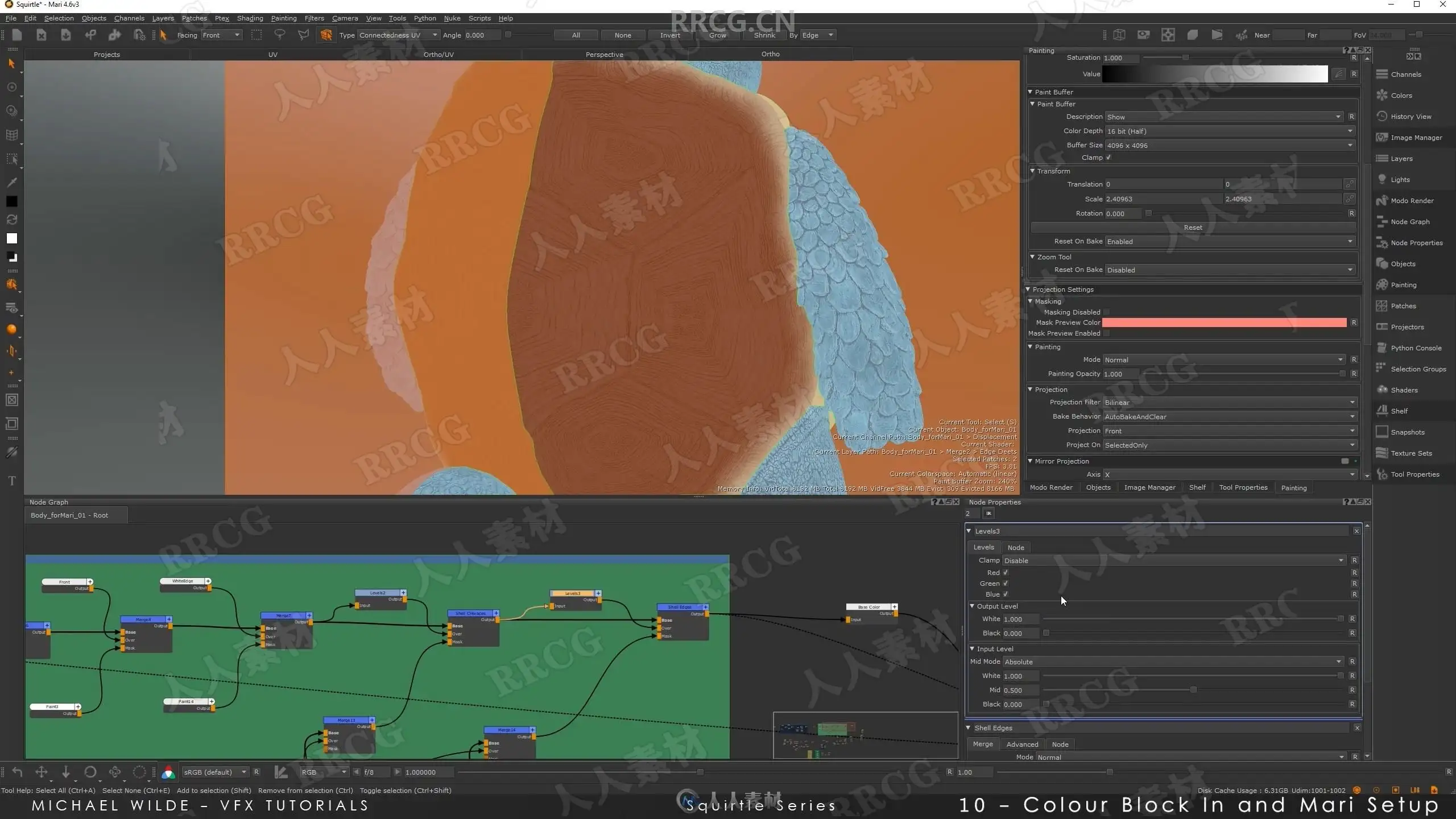The image size is (1456, 819).
Task: Uncheck the Red channel checkbox in Levels3
Action: (x=1006, y=573)
